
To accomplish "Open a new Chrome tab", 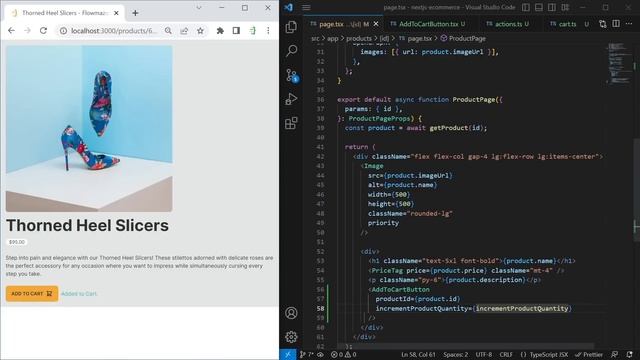I will (x=135, y=13).
